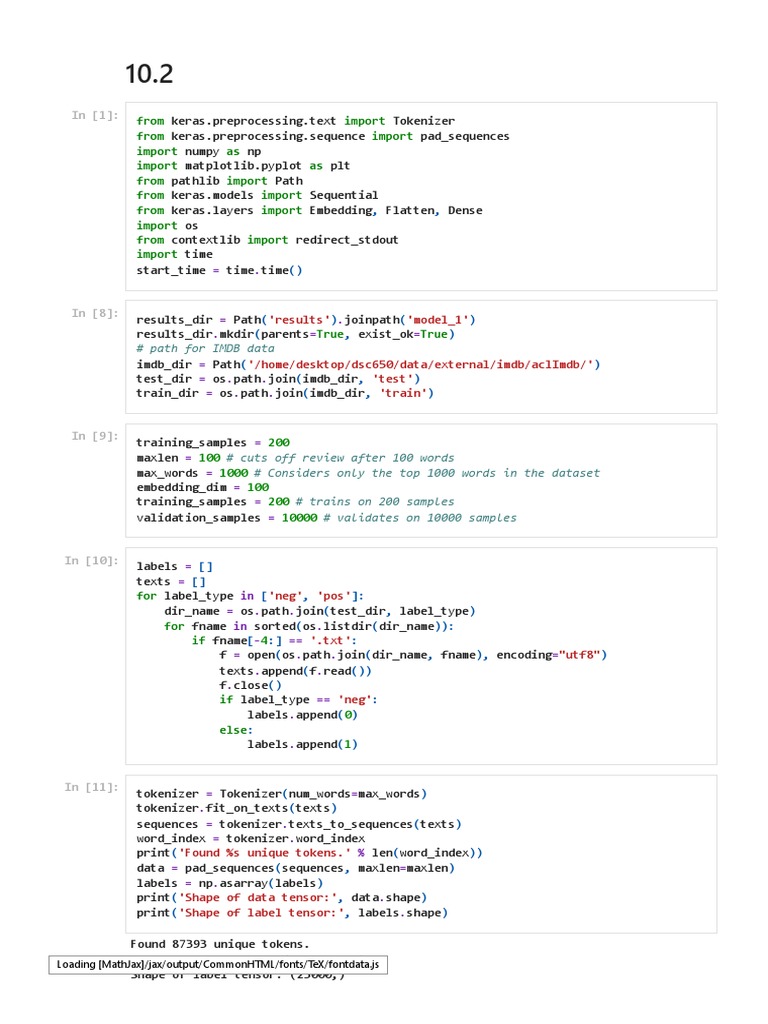Image resolution: width=768 pixels, height=1024 pixels.
Task: Click the Sequential import line
Action: click(x=257, y=195)
